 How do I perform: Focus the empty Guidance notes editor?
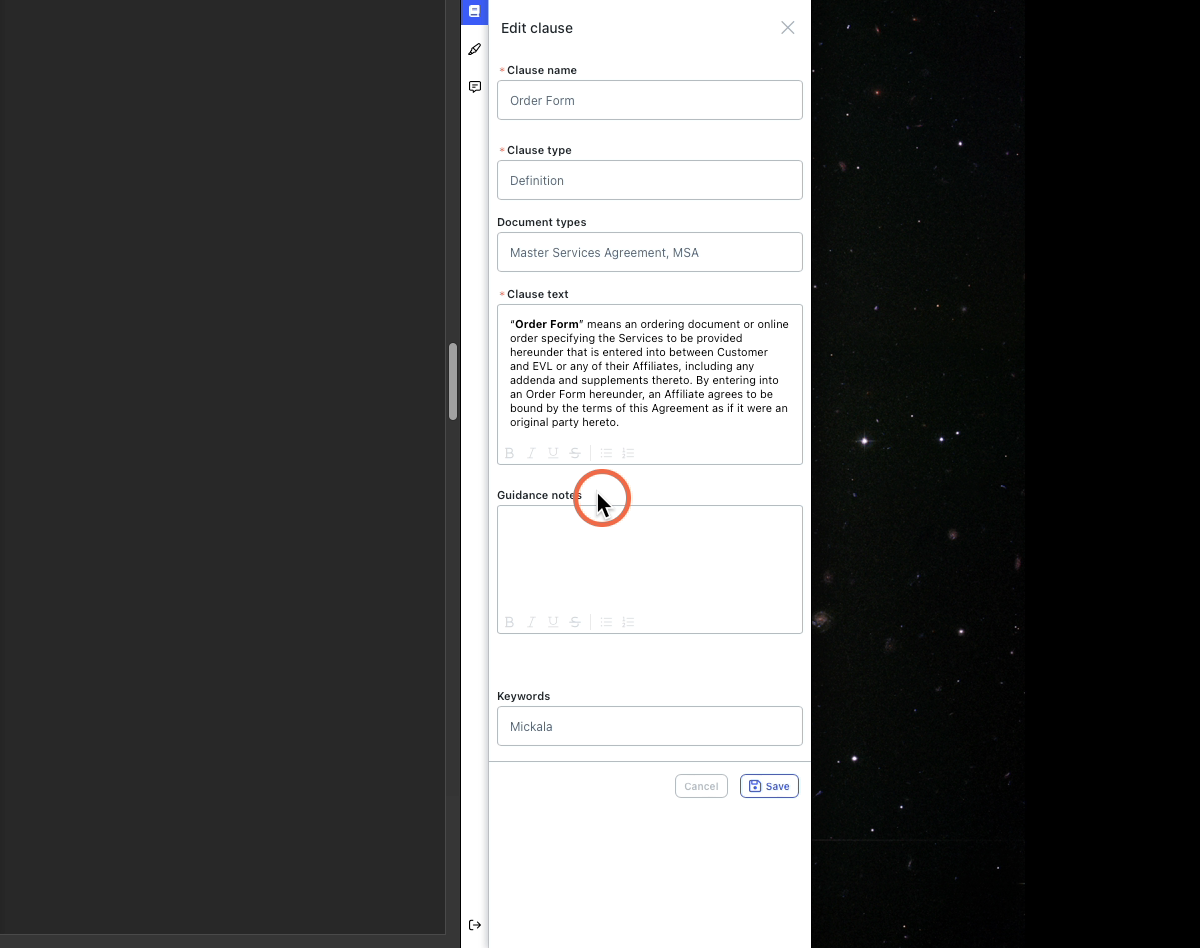tap(650, 558)
